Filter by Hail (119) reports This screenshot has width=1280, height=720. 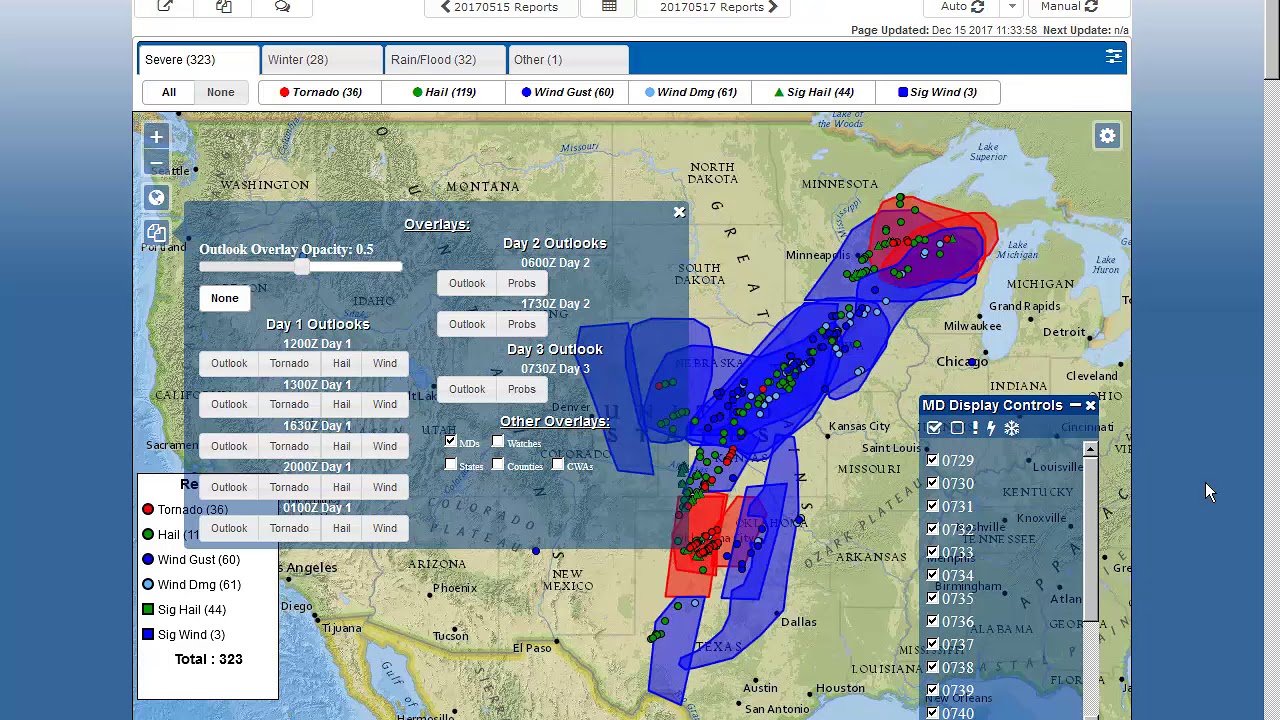444,92
